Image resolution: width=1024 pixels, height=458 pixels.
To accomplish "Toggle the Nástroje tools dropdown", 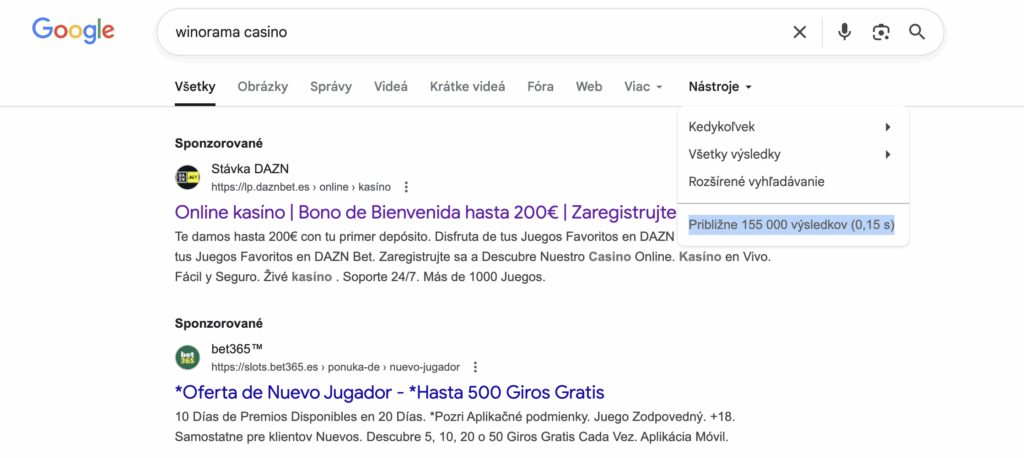I will click(720, 87).
